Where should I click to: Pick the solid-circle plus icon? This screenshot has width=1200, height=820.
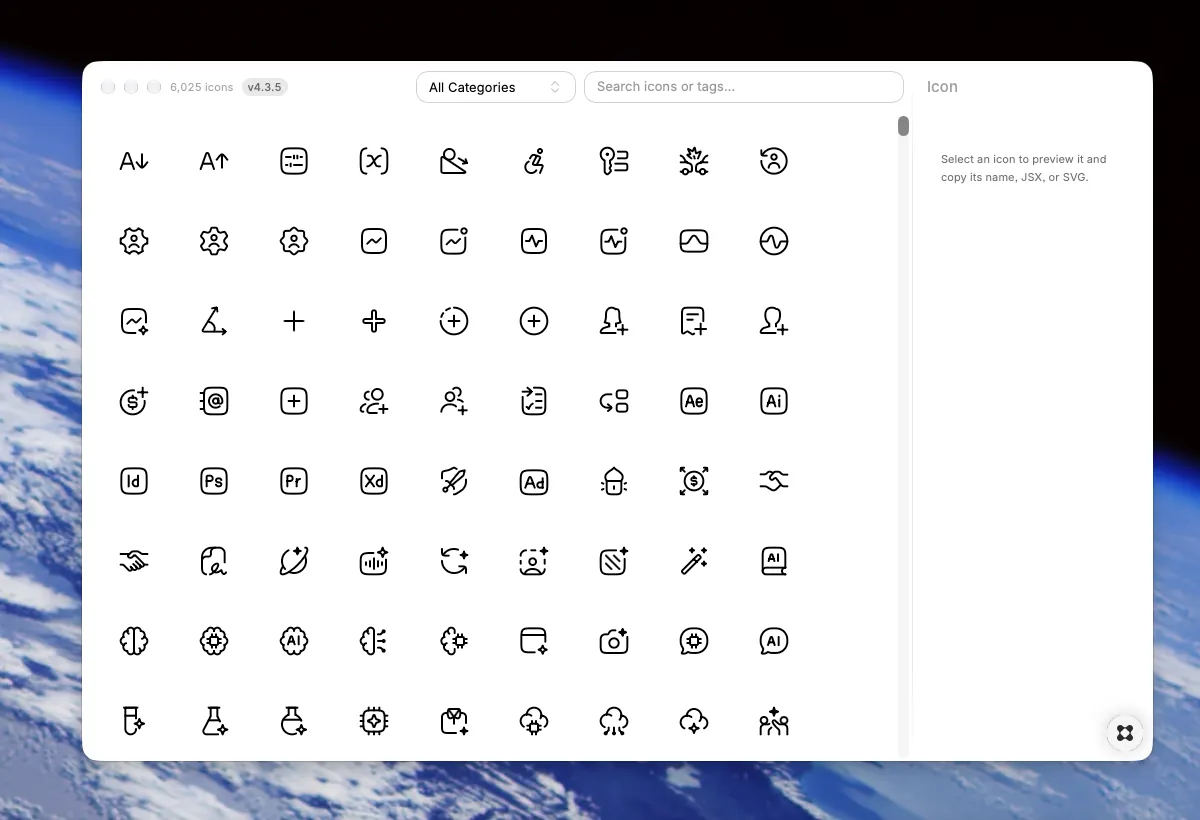pyautogui.click(x=534, y=321)
